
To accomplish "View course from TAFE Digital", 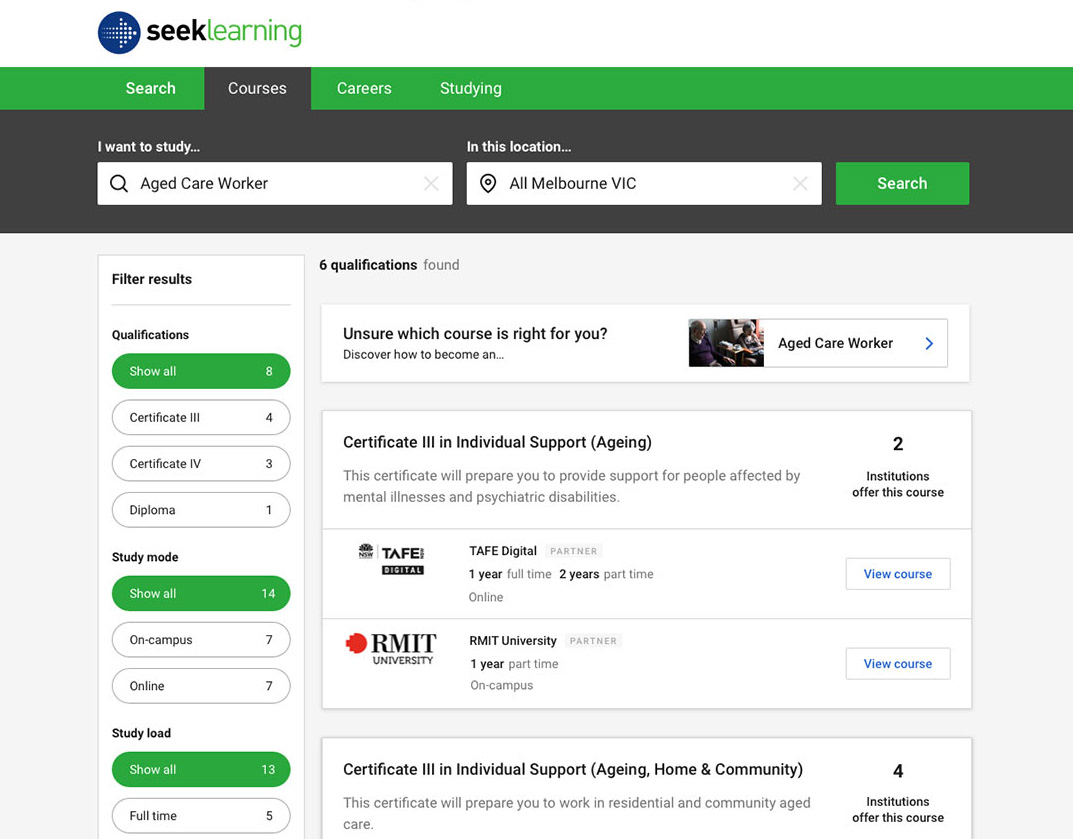I will (898, 574).
